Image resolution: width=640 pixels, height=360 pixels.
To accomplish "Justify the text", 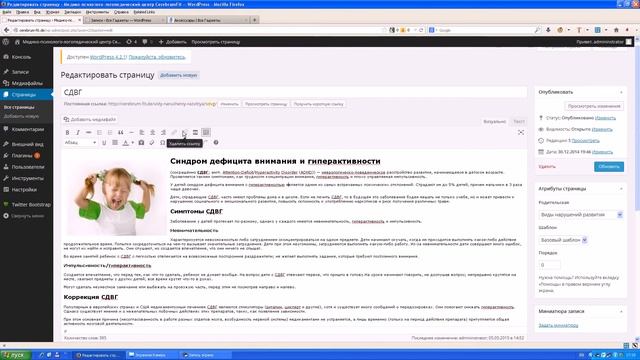I will (115, 142).
